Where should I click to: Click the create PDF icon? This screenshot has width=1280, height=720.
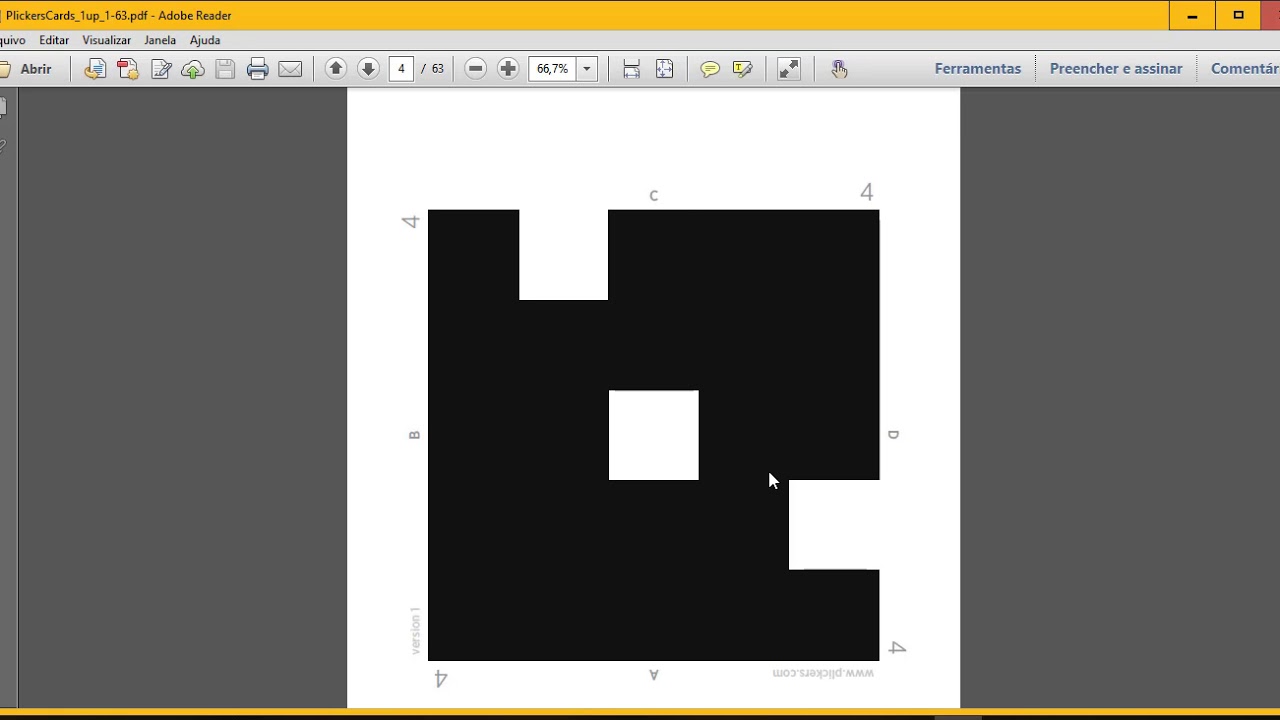coord(128,69)
